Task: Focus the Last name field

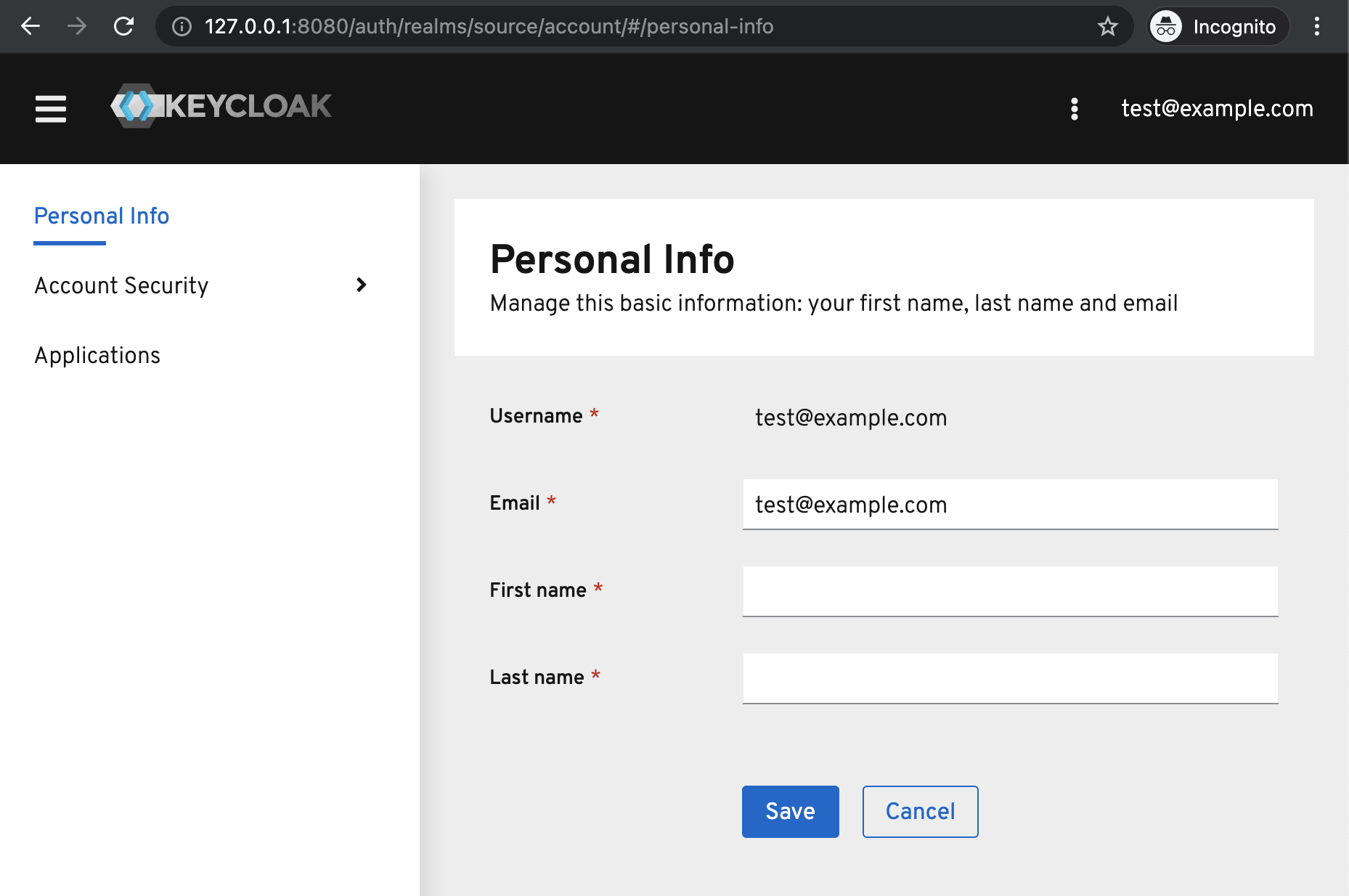Action: [x=1010, y=679]
